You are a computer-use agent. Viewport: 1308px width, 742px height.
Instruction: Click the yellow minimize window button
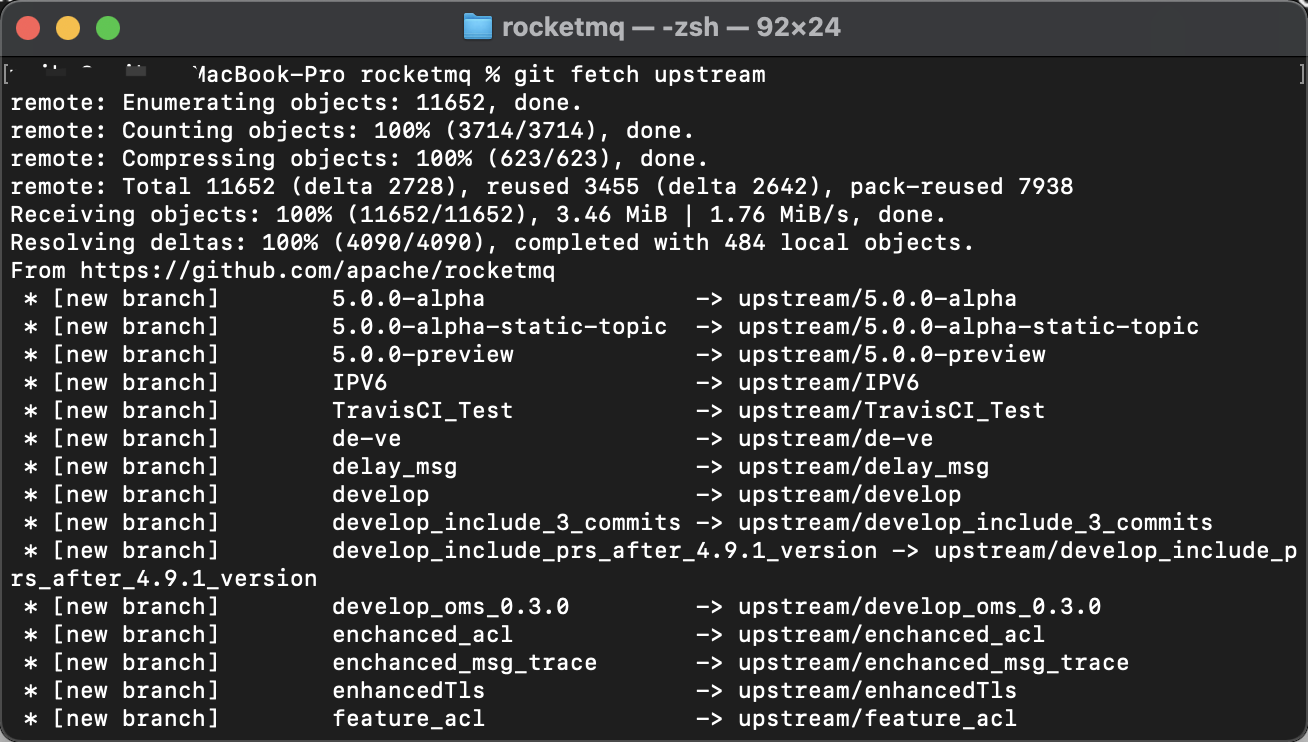[68, 28]
